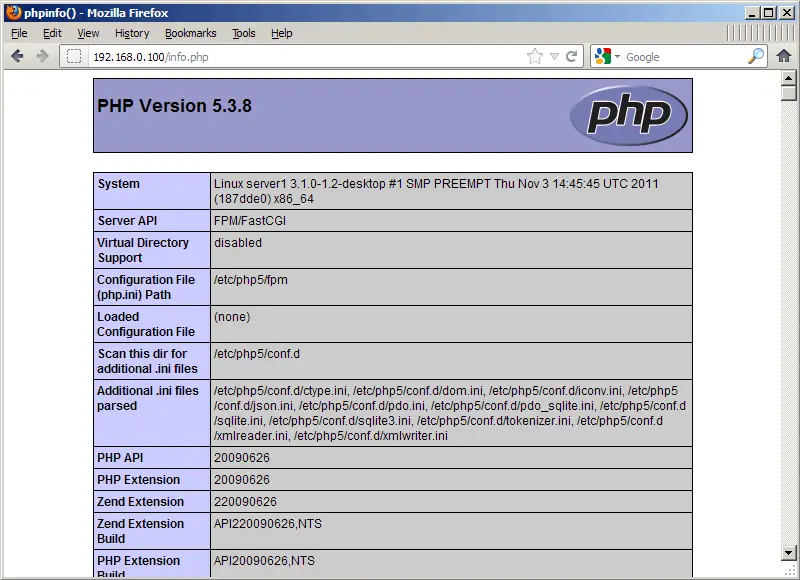This screenshot has height=580, width=800.
Task: Click 'Scan this dir for additional .ini files'
Action: 147,361
